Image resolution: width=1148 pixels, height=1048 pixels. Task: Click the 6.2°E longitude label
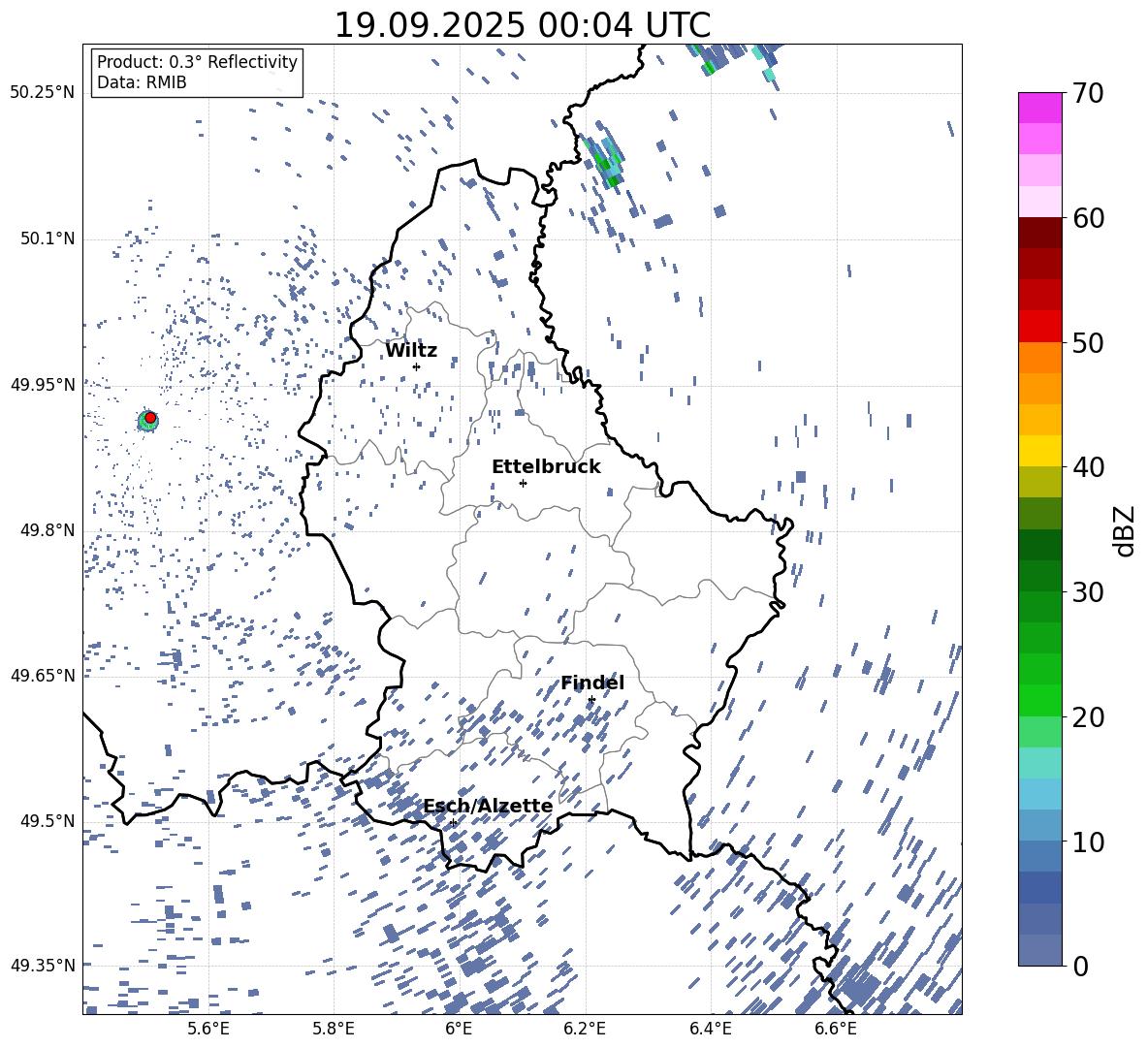click(x=585, y=1029)
